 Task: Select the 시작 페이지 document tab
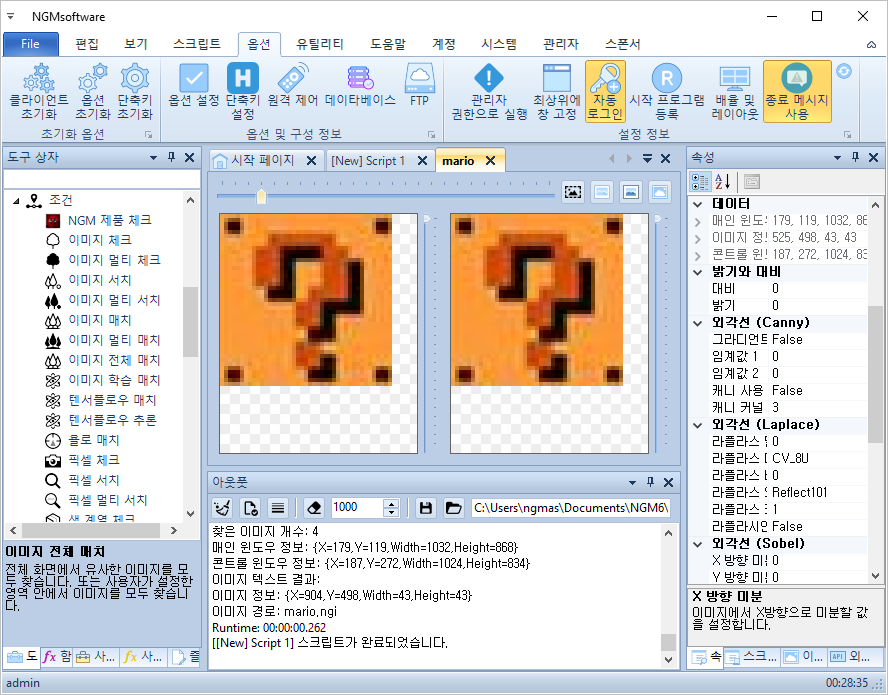262,160
